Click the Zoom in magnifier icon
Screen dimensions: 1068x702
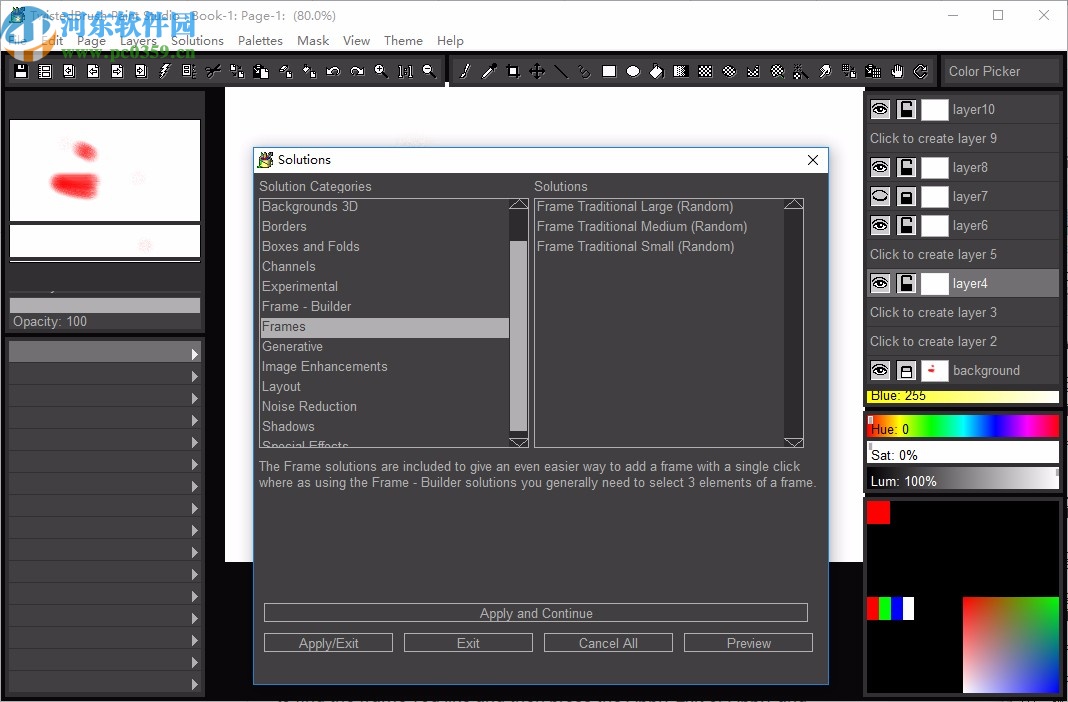pyautogui.click(x=381, y=71)
